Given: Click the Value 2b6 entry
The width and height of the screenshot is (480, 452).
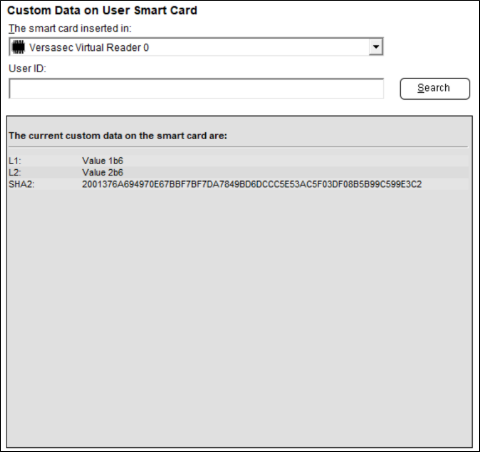Looking at the screenshot, I should 103,172.
